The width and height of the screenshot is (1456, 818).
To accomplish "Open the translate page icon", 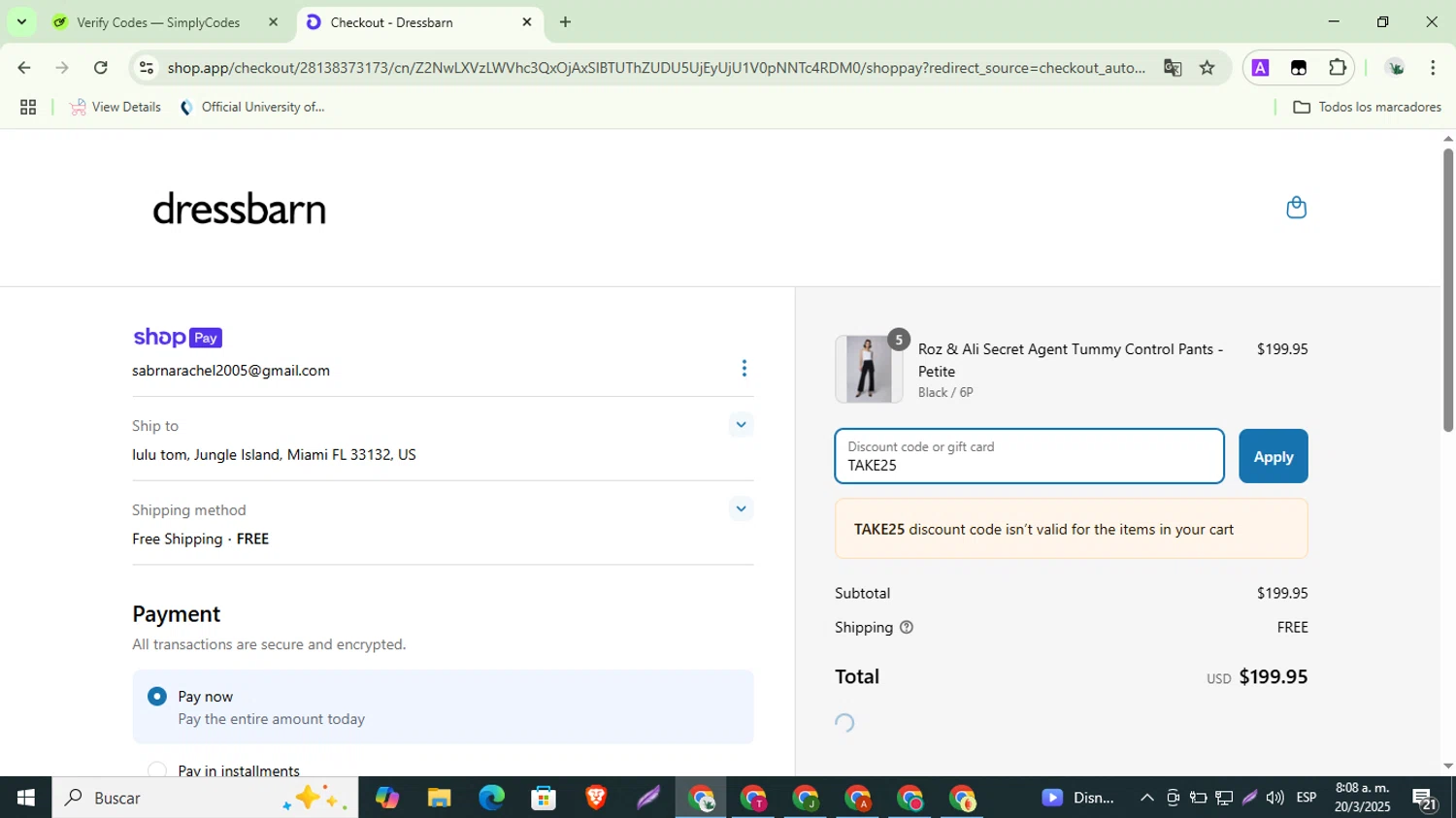I will (1173, 68).
